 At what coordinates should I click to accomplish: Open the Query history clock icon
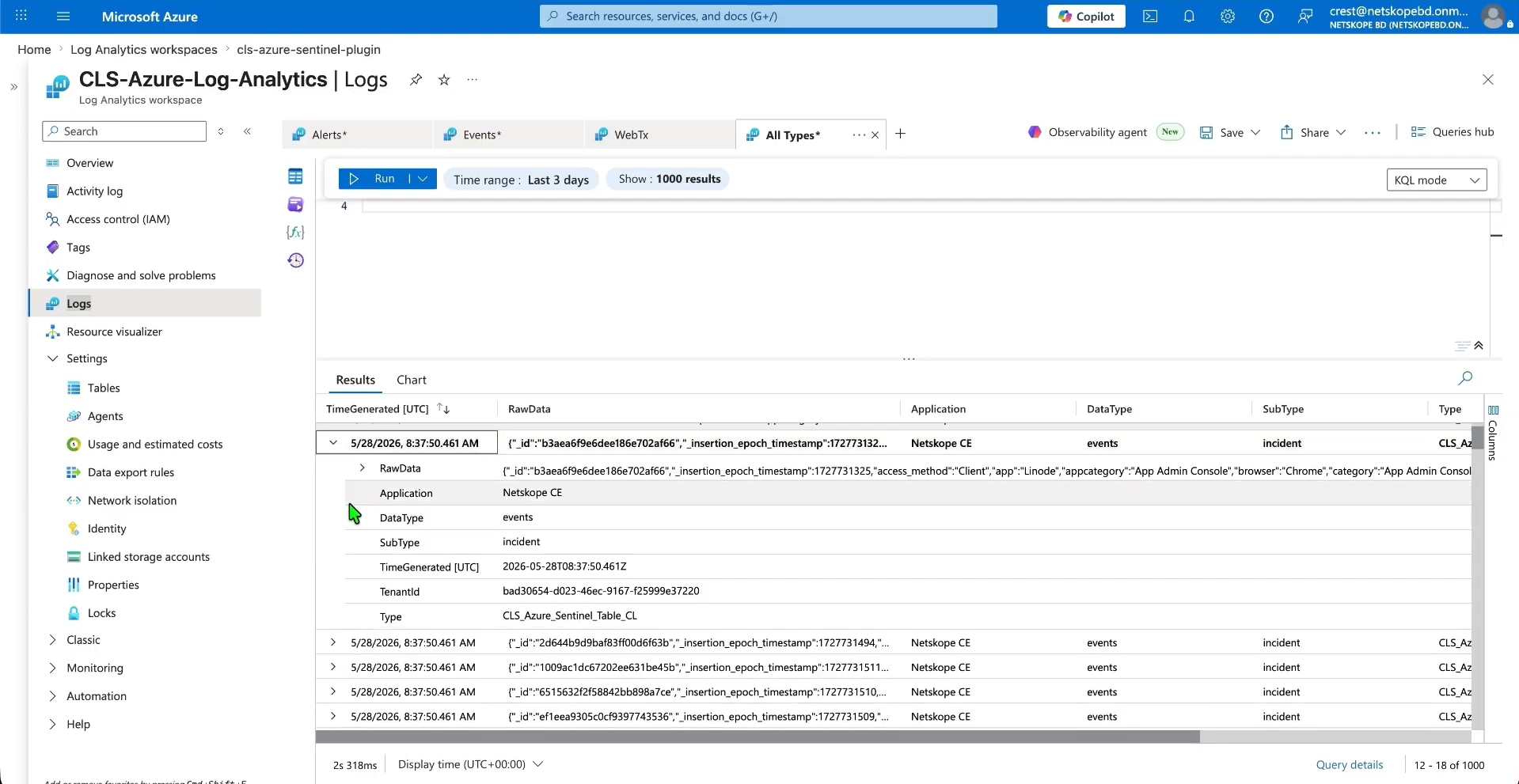295,260
